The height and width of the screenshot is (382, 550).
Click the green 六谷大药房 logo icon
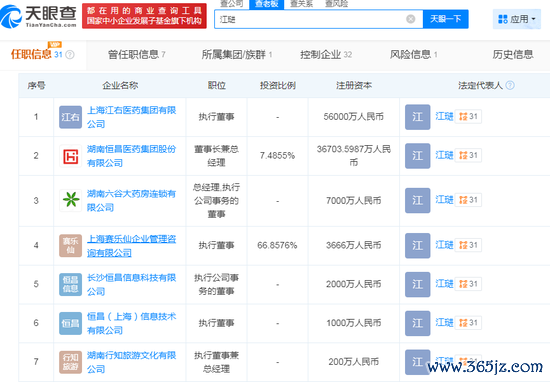pyautogui.click(x=71, y=200)
